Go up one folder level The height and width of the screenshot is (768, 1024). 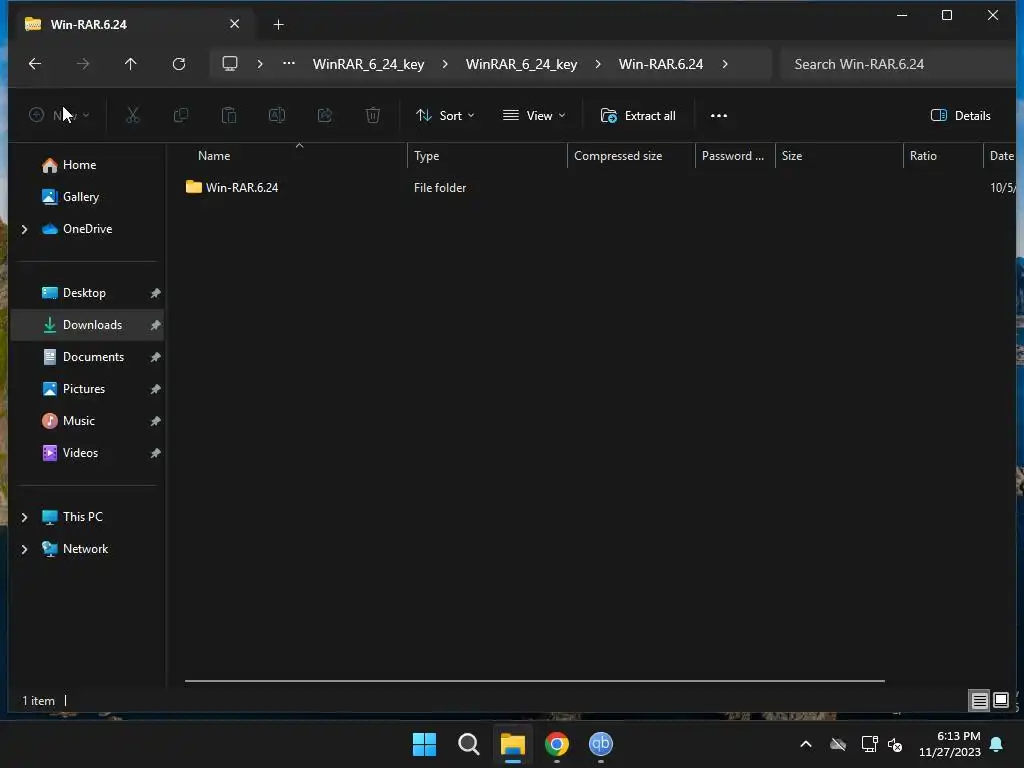[131, 64]
